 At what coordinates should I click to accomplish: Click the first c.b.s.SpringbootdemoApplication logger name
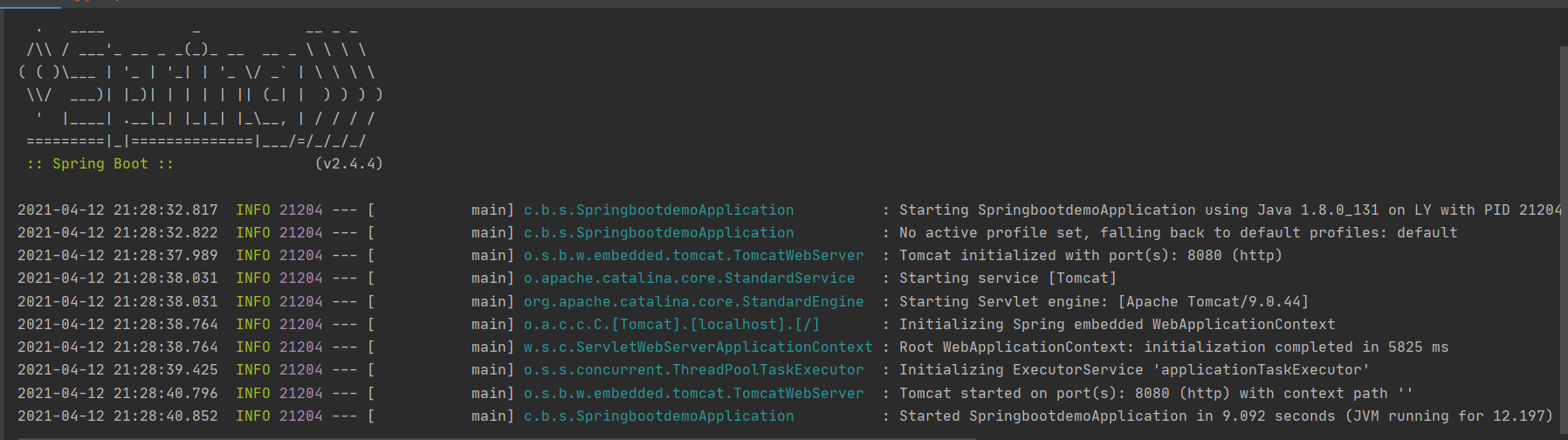(658, 210)
